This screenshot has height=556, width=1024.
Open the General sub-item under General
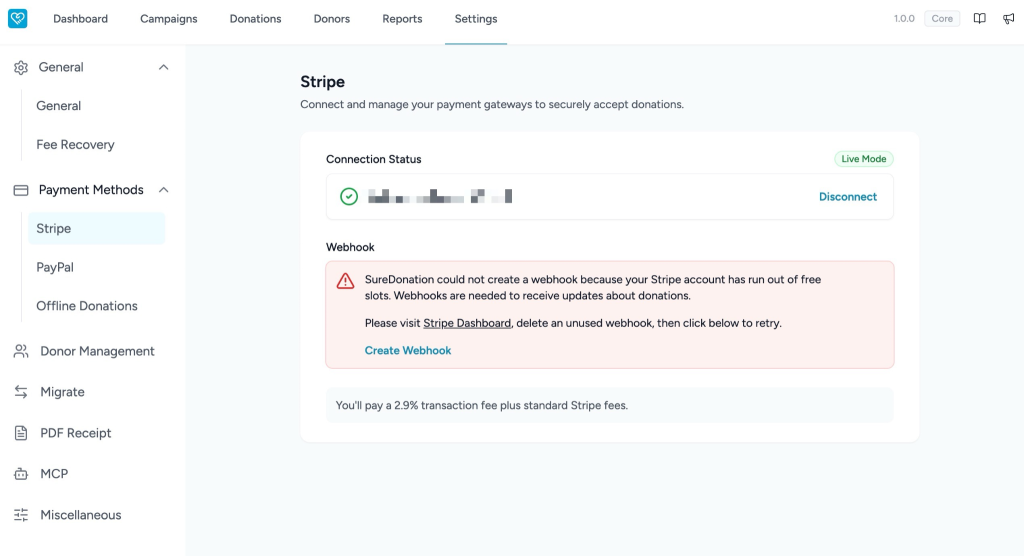59,106
